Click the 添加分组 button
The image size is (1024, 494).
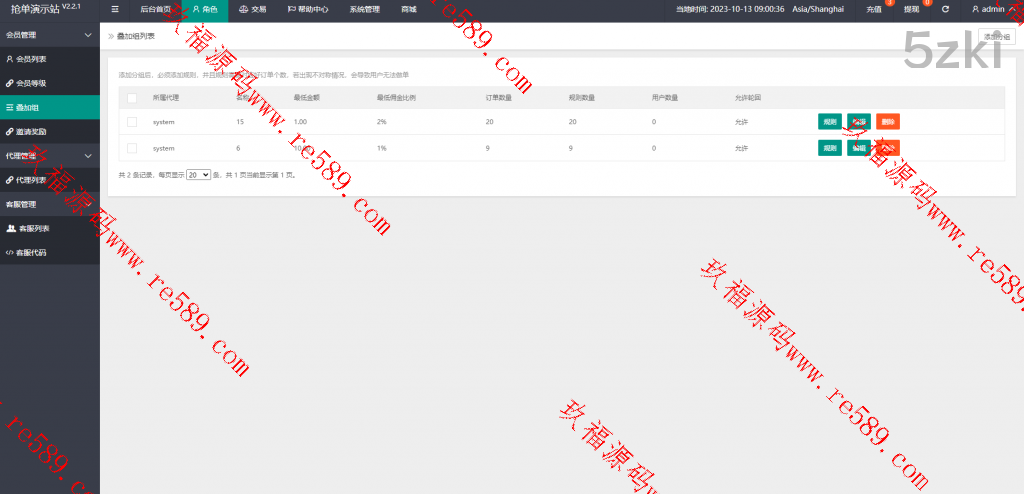click(x=997, y=37)
